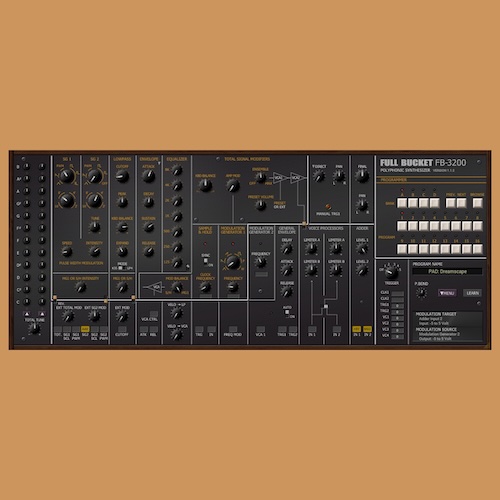Click the Equalizer 8K knob

177,170
